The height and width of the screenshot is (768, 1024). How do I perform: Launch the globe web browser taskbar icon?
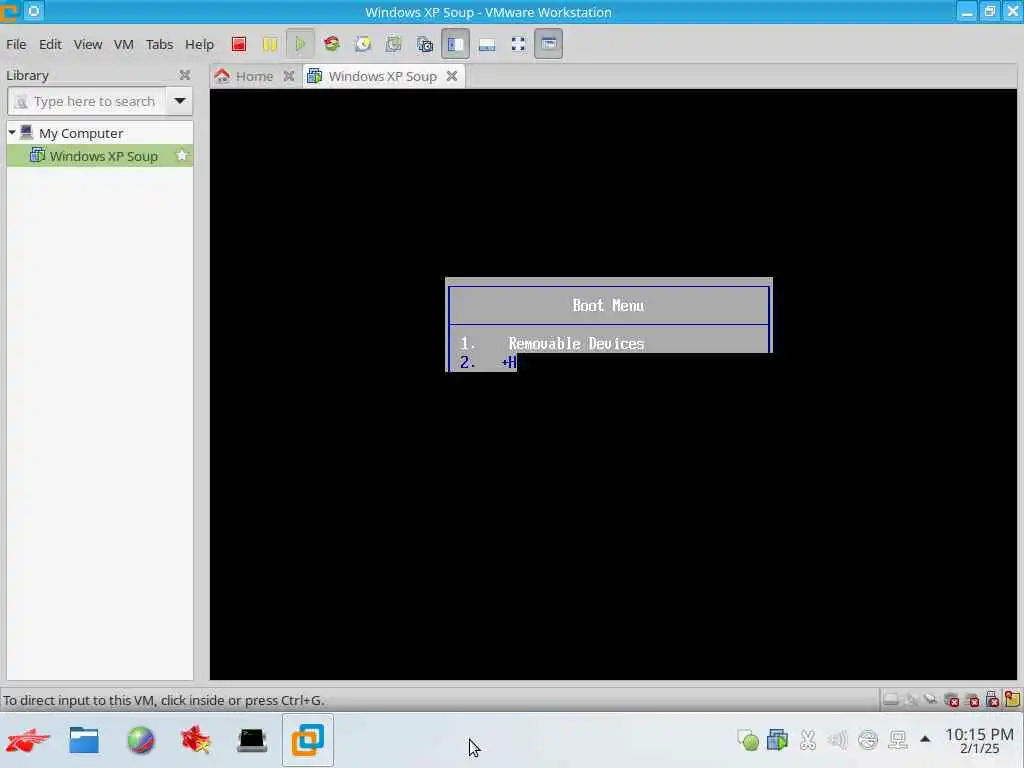coord(140,740)
